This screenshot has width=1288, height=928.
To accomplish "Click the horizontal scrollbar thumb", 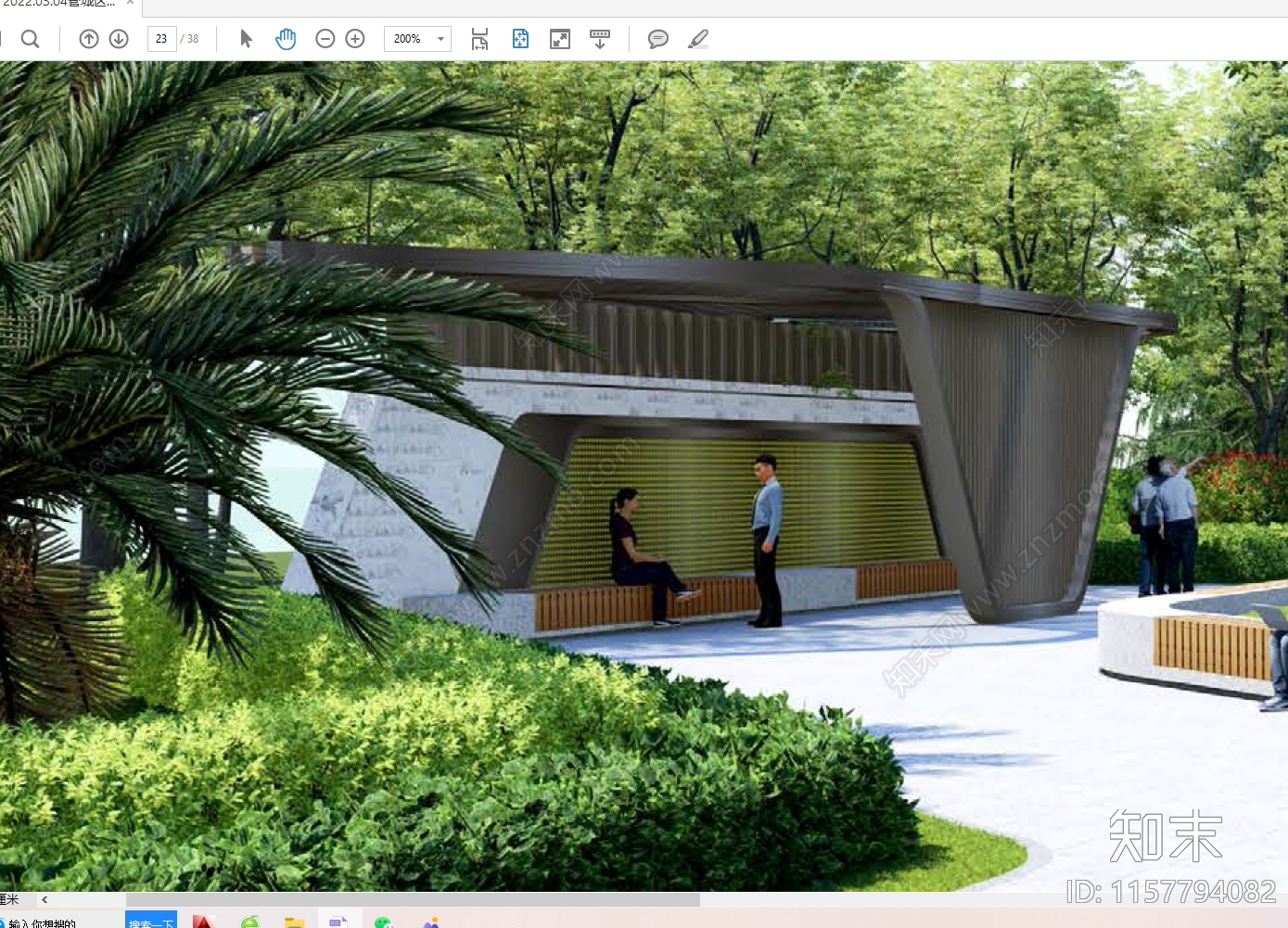I will pyautogui.click(x=413, y=899).
